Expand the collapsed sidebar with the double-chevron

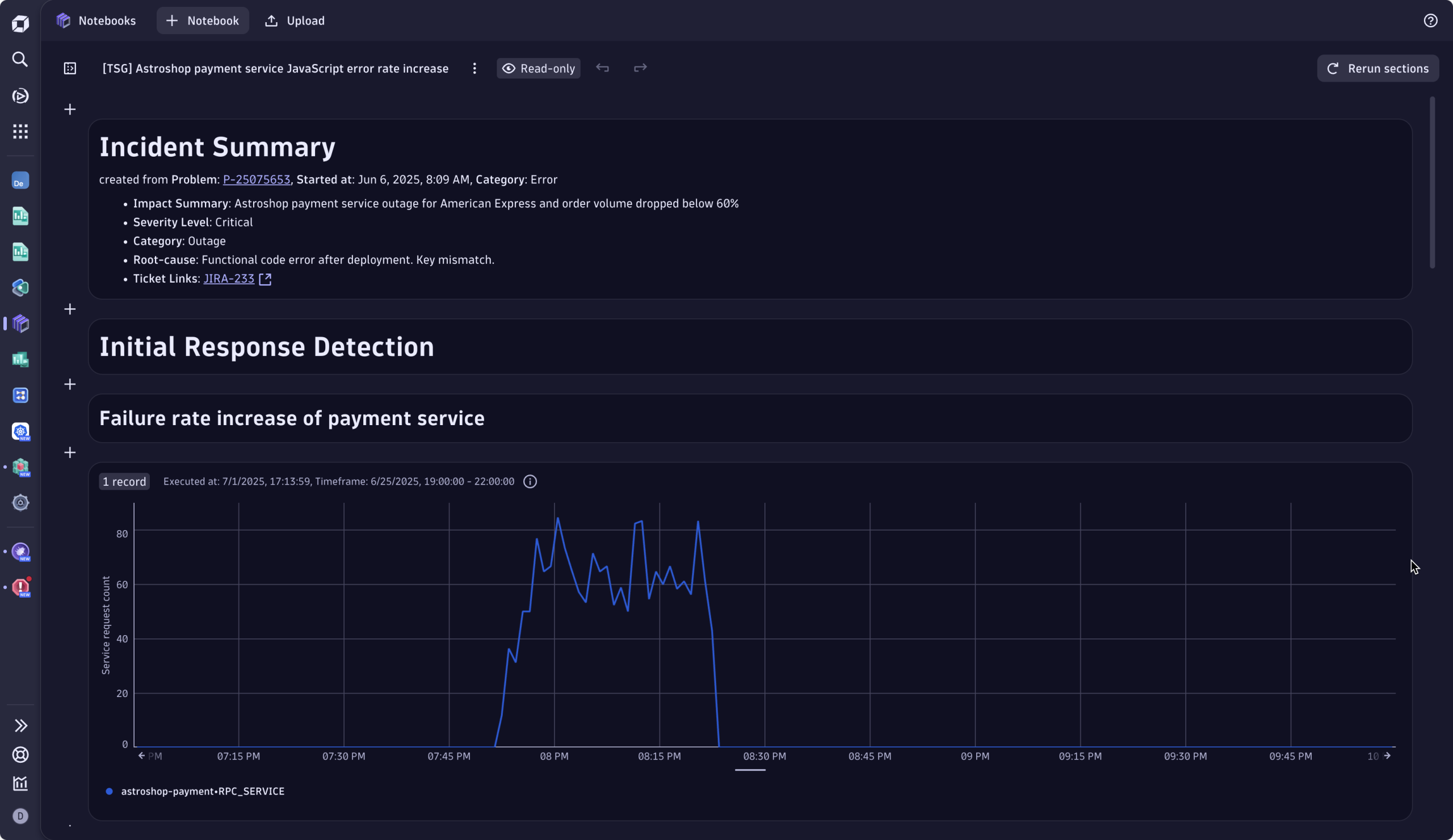(20, 725)
